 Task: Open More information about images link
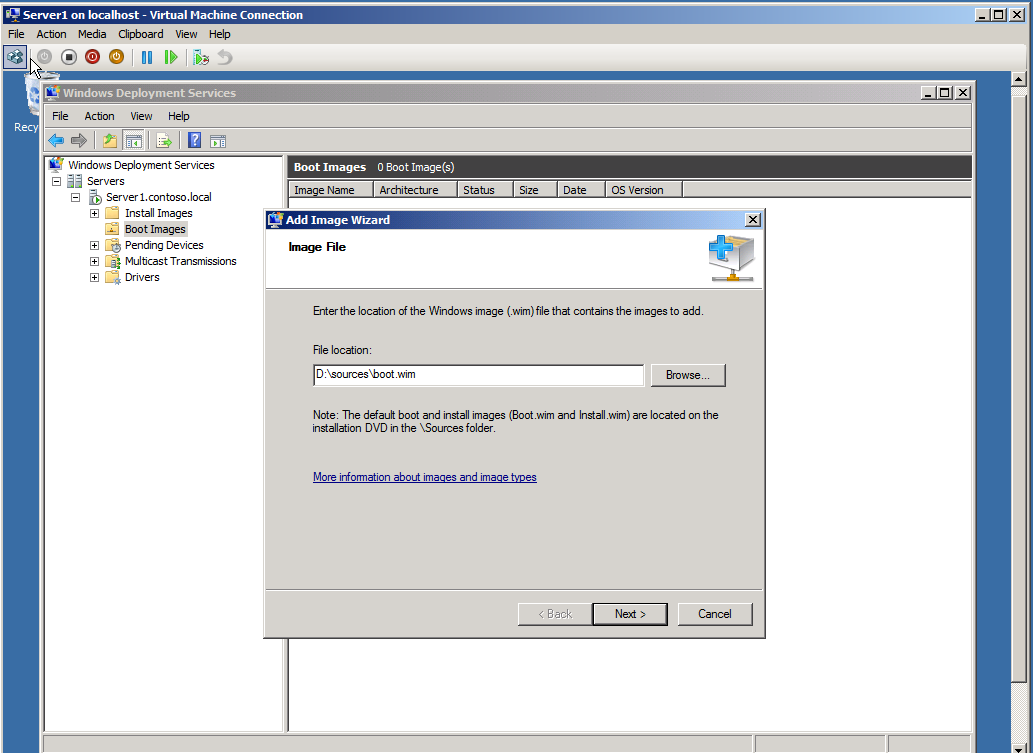424,477
